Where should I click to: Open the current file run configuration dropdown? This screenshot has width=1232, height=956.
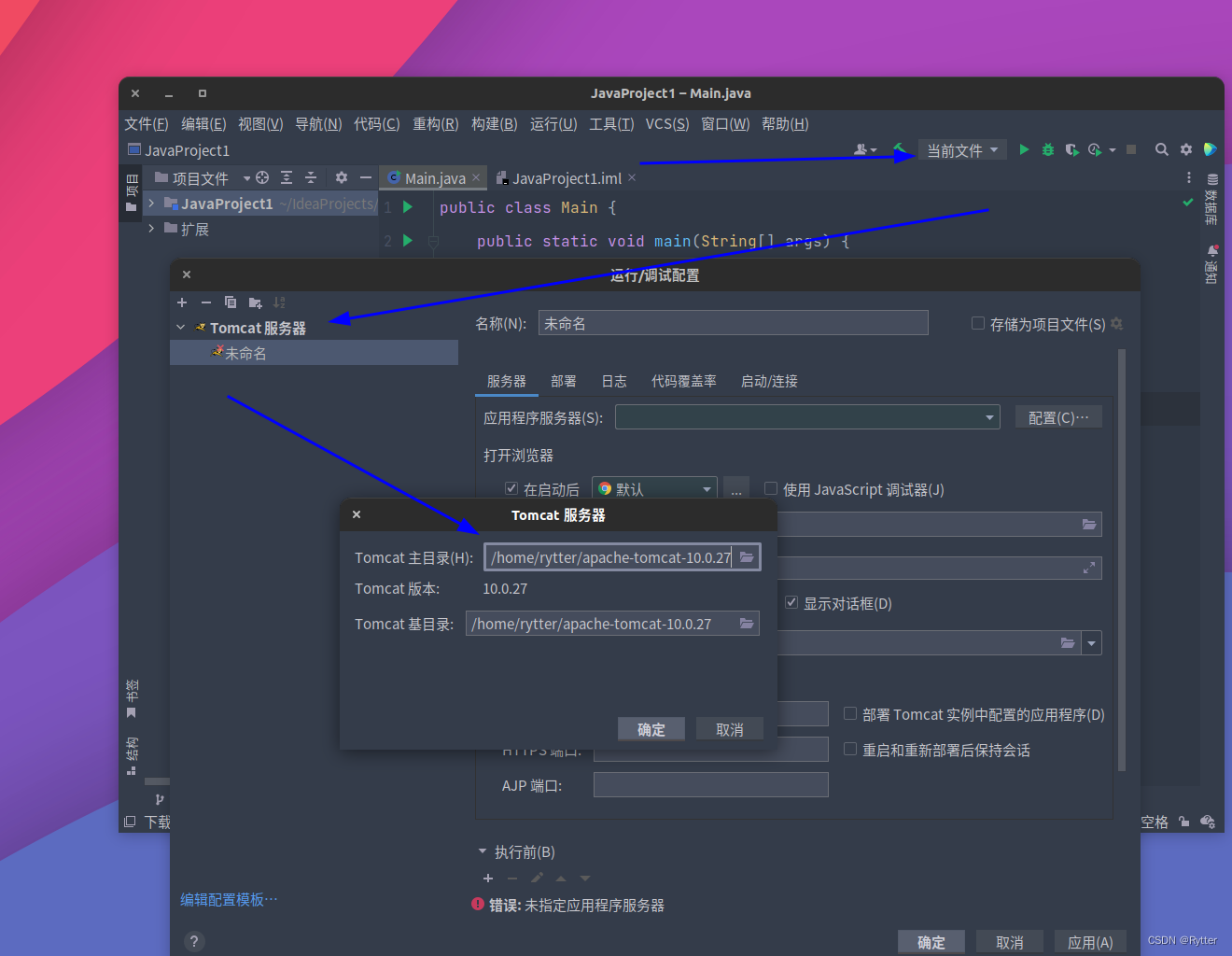pyautogui.click(x=962, y=149)
